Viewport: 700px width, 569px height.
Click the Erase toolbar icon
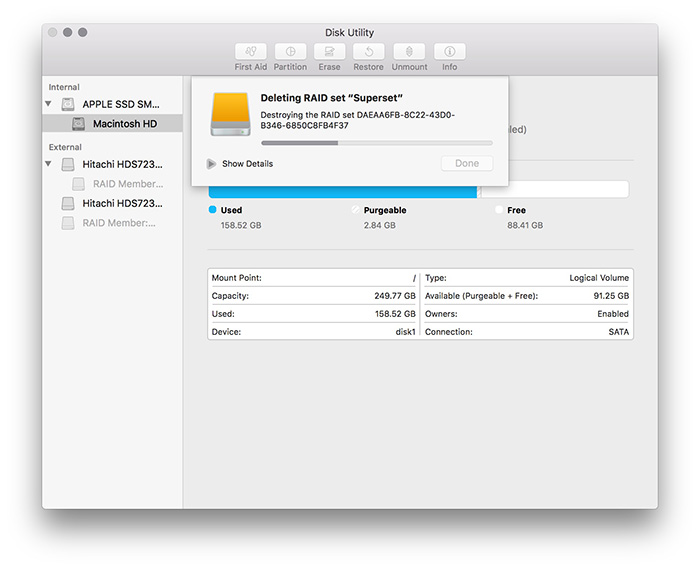pos(329,52)
